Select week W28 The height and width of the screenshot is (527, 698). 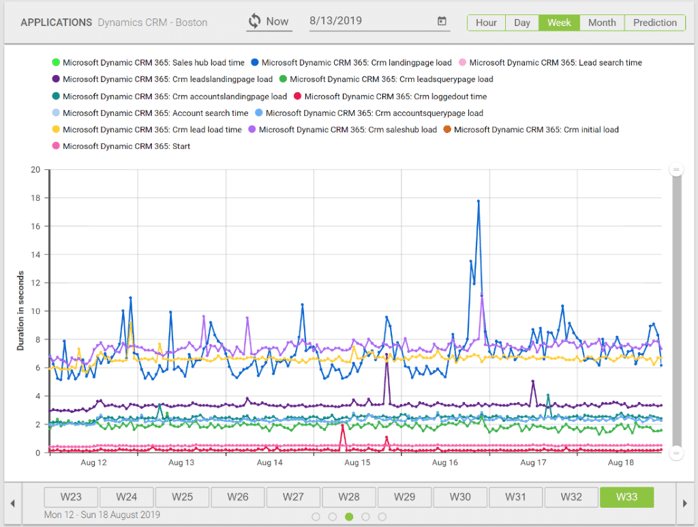349,497
